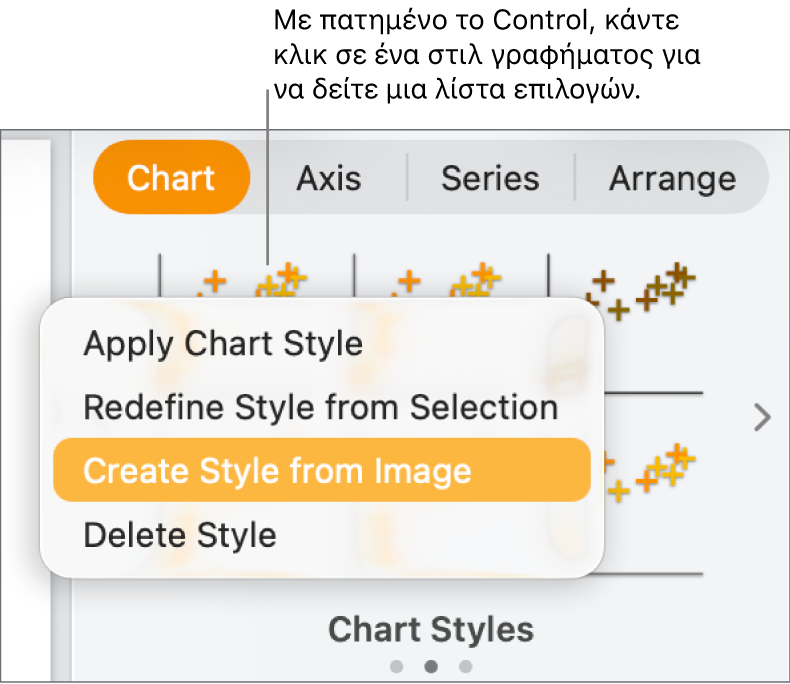Click the divider between Series and Arrange

point(575,178)
